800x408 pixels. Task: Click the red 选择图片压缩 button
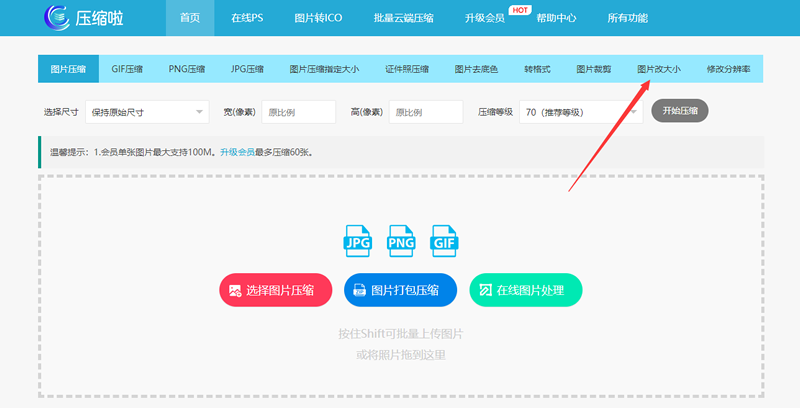pyautogui.click(x=276, y=290)
